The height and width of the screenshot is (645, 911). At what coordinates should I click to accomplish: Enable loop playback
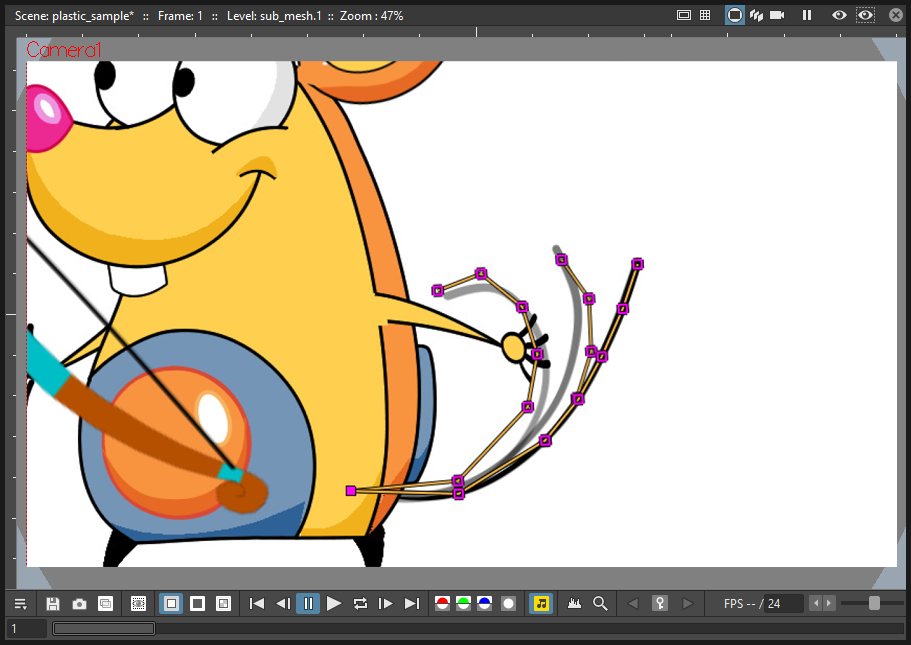pos(360,604)
